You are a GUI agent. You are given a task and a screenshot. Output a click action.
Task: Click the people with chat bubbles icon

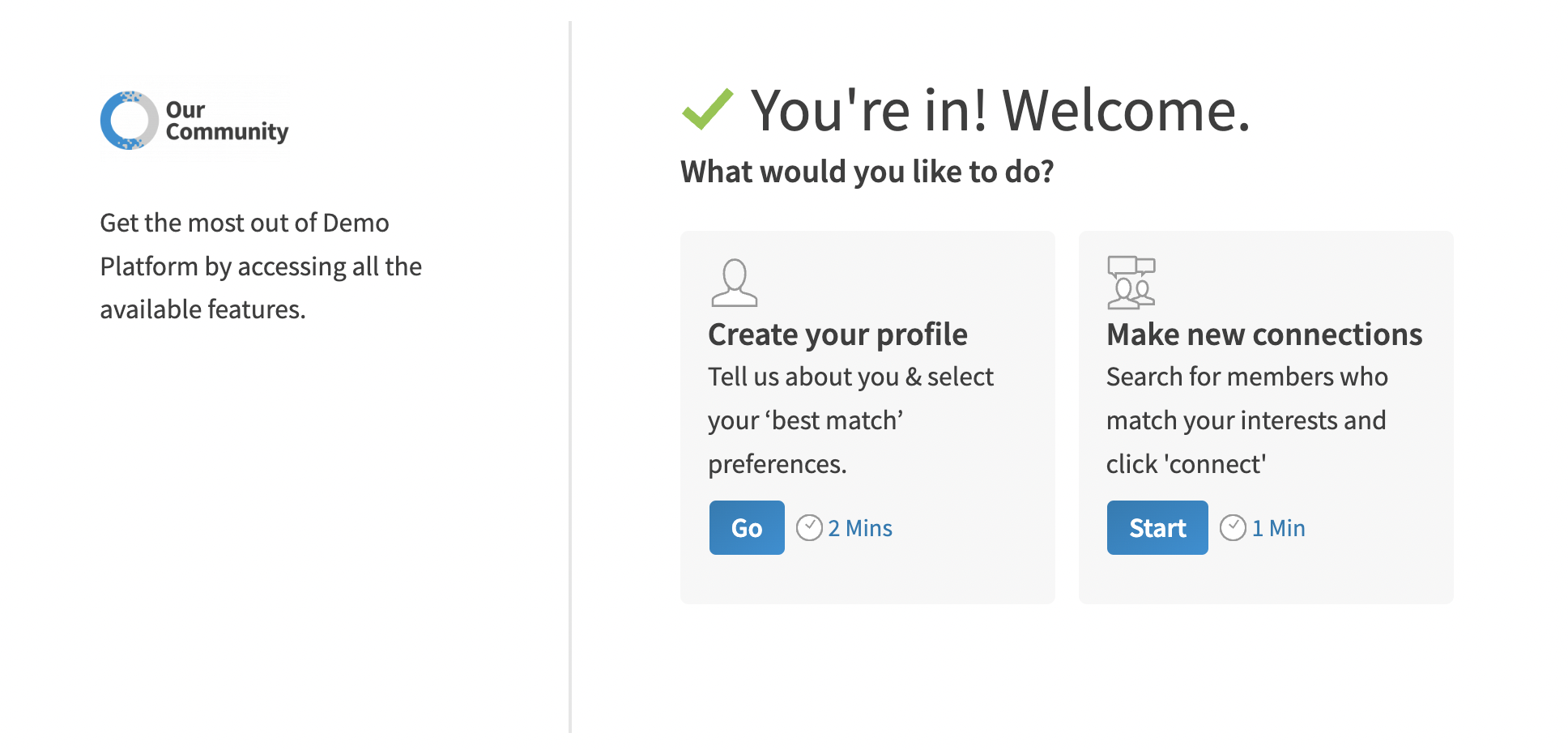[1131, 283]
